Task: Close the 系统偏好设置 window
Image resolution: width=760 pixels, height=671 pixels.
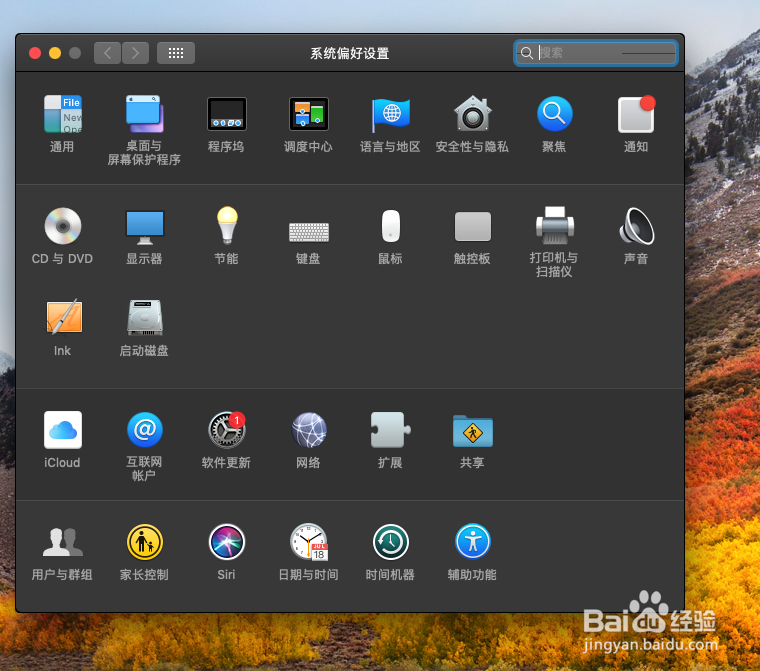Action: tap(35, 53)
